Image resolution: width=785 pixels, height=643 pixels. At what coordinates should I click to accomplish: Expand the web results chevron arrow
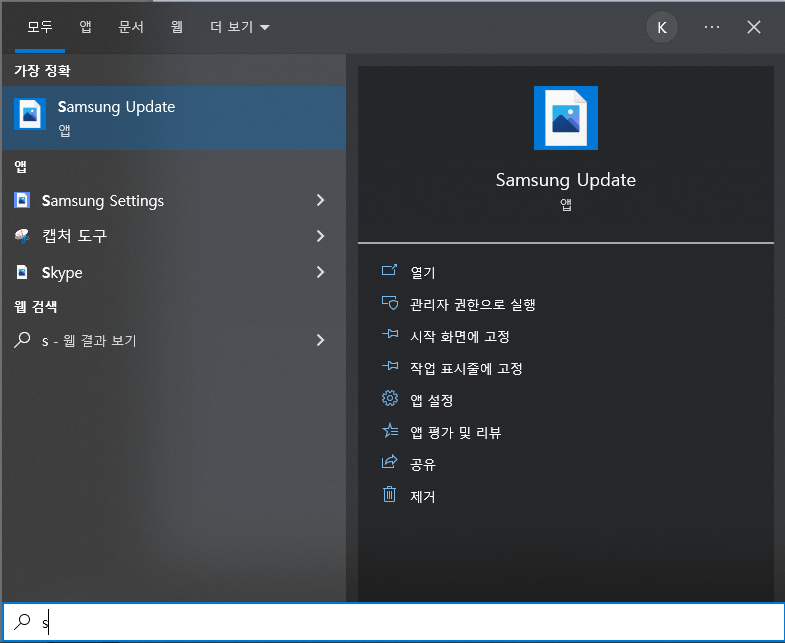(321, 340)
